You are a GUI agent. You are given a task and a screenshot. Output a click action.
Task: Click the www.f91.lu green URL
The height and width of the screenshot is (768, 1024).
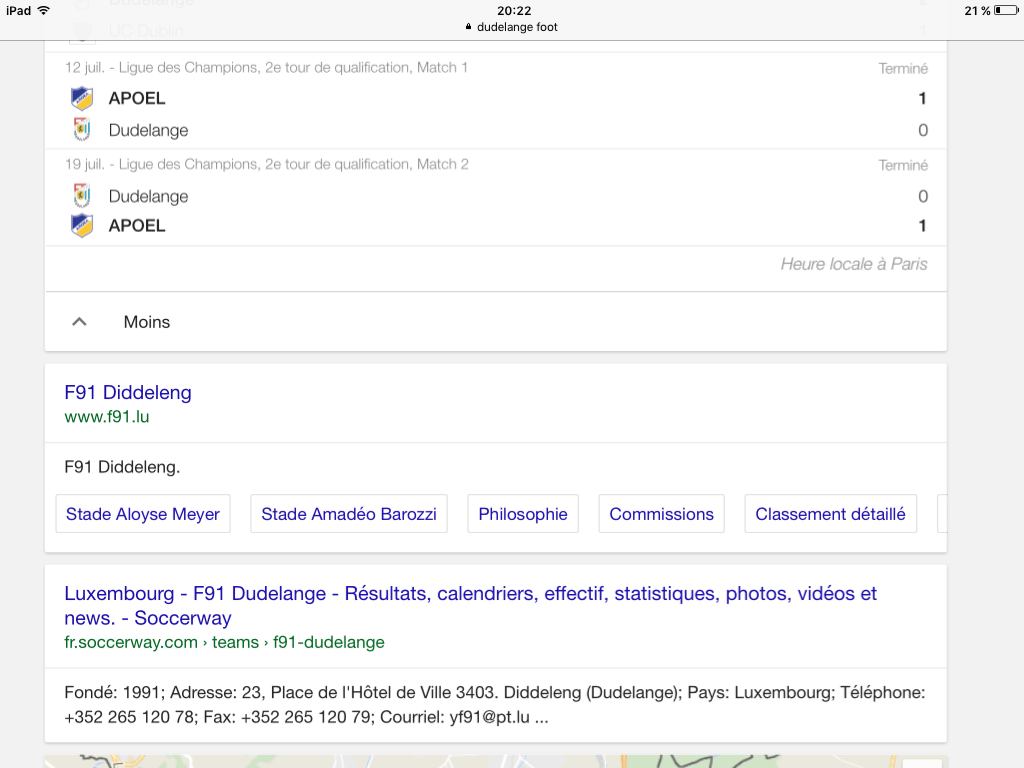tap(107, 417)
